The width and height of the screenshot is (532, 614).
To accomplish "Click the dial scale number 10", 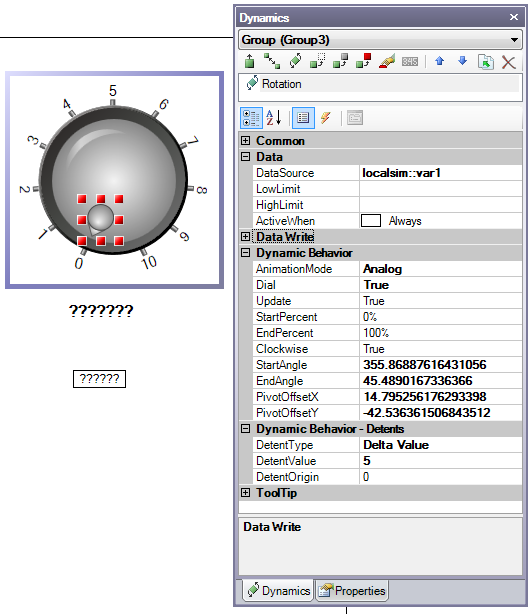I will pos(149,262).
